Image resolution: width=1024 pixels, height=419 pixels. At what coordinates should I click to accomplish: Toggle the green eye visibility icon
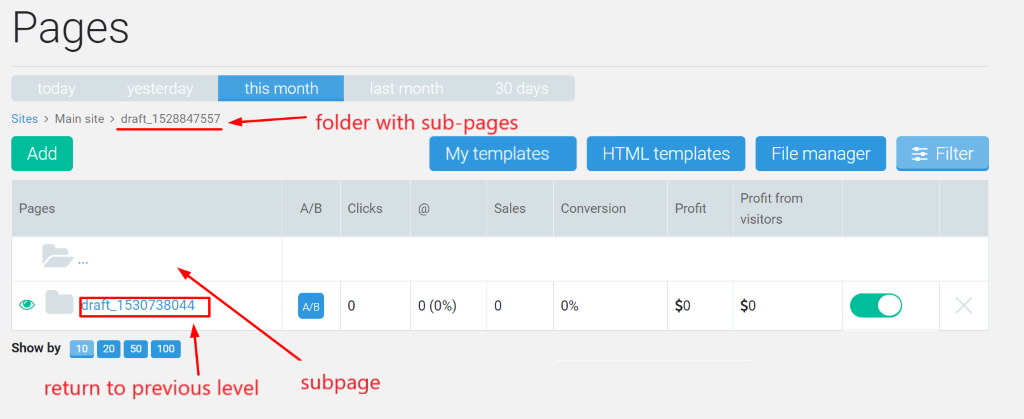(x=27, y=304)
